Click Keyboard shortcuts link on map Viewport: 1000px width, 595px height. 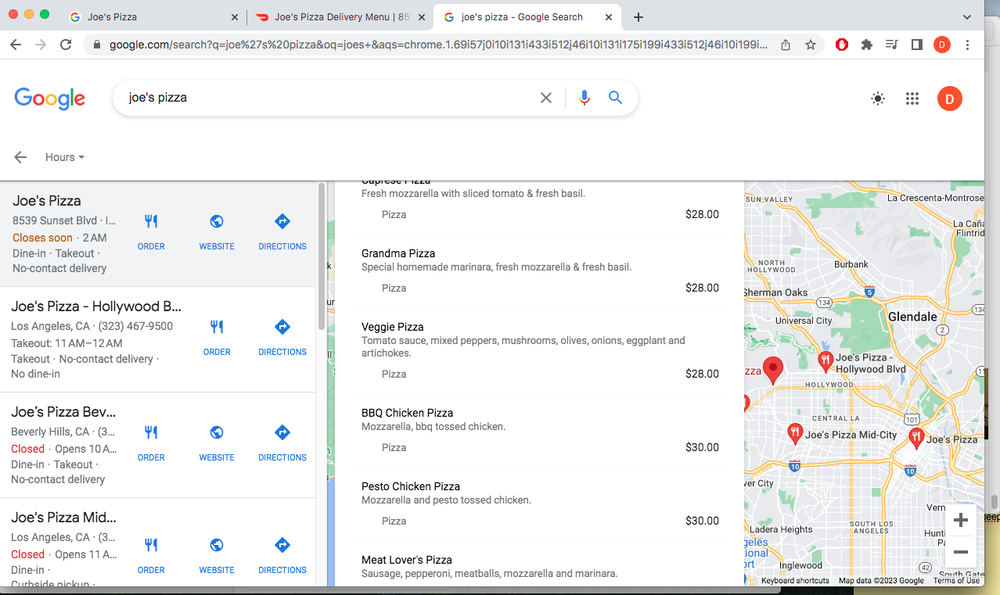794,580
